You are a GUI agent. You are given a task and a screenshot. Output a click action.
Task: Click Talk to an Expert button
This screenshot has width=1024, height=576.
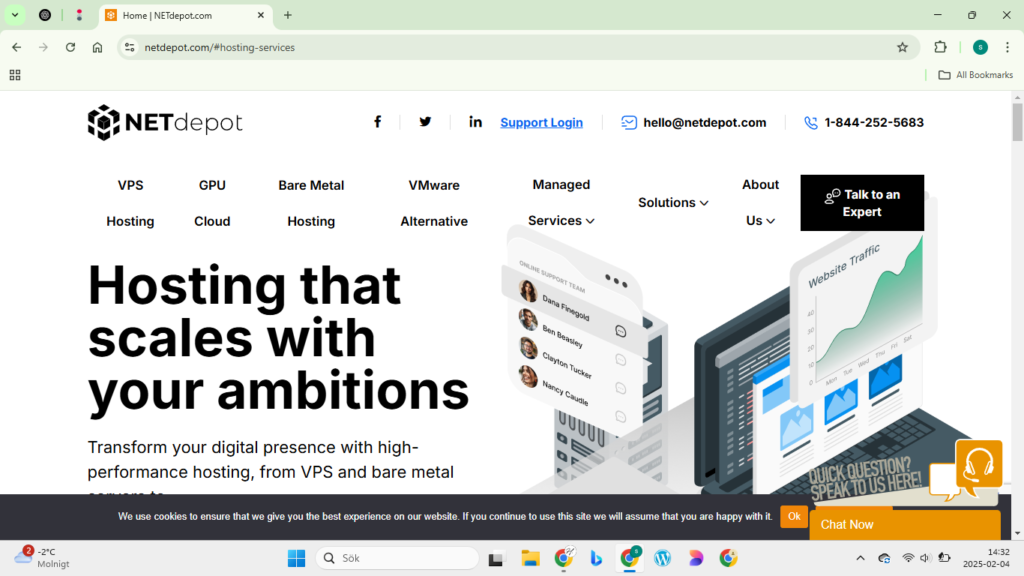[x=862, y=202]
